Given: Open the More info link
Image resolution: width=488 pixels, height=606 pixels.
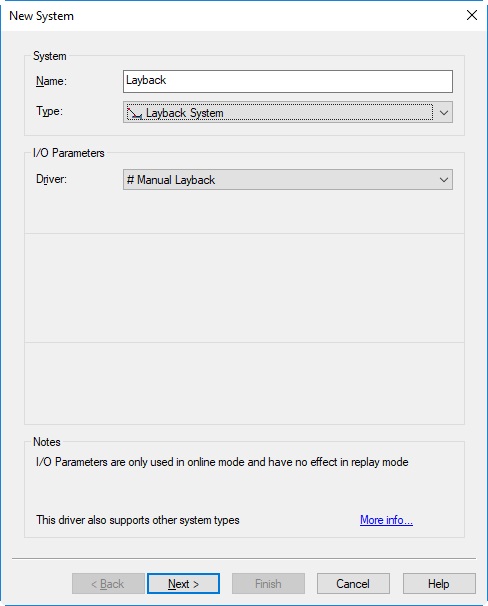Looking at the screenshot, I should pyautogui.click(x=386, y=520).
